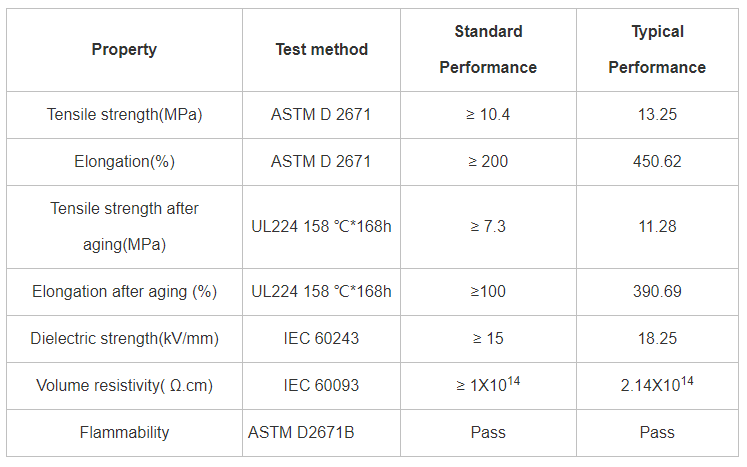Select the Dielectric strength(kV/mm) cell
This screenshot has height=467, width=747.
coord(124,338)
